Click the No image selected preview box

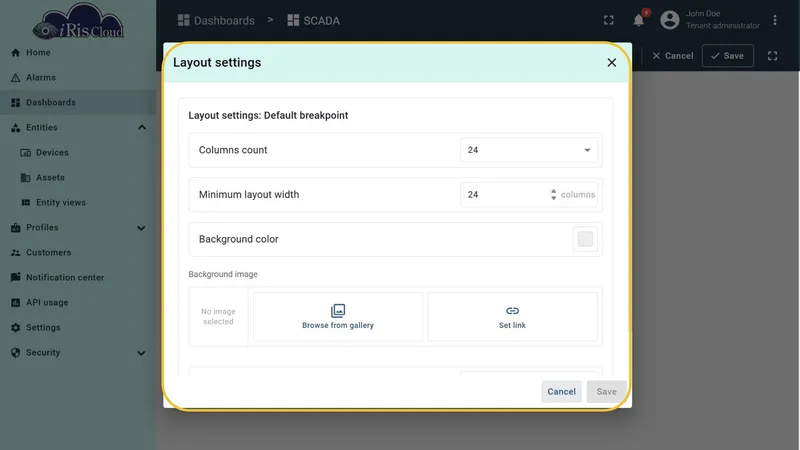tap(218, 317)
